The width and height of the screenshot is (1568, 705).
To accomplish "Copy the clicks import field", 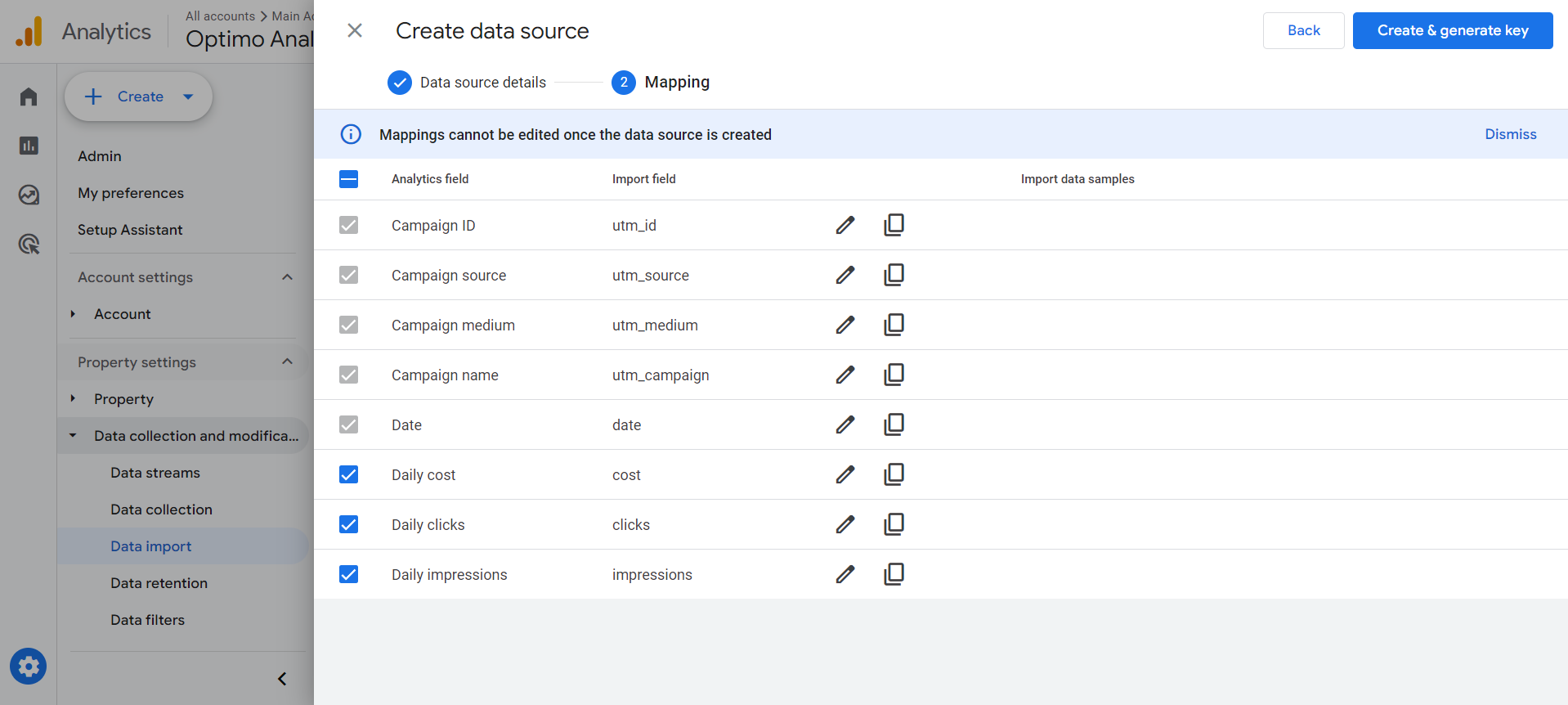I will pos(894,524).
